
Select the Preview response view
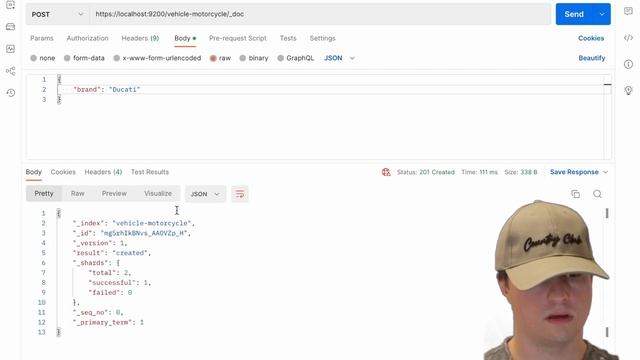tap(114, 193)
